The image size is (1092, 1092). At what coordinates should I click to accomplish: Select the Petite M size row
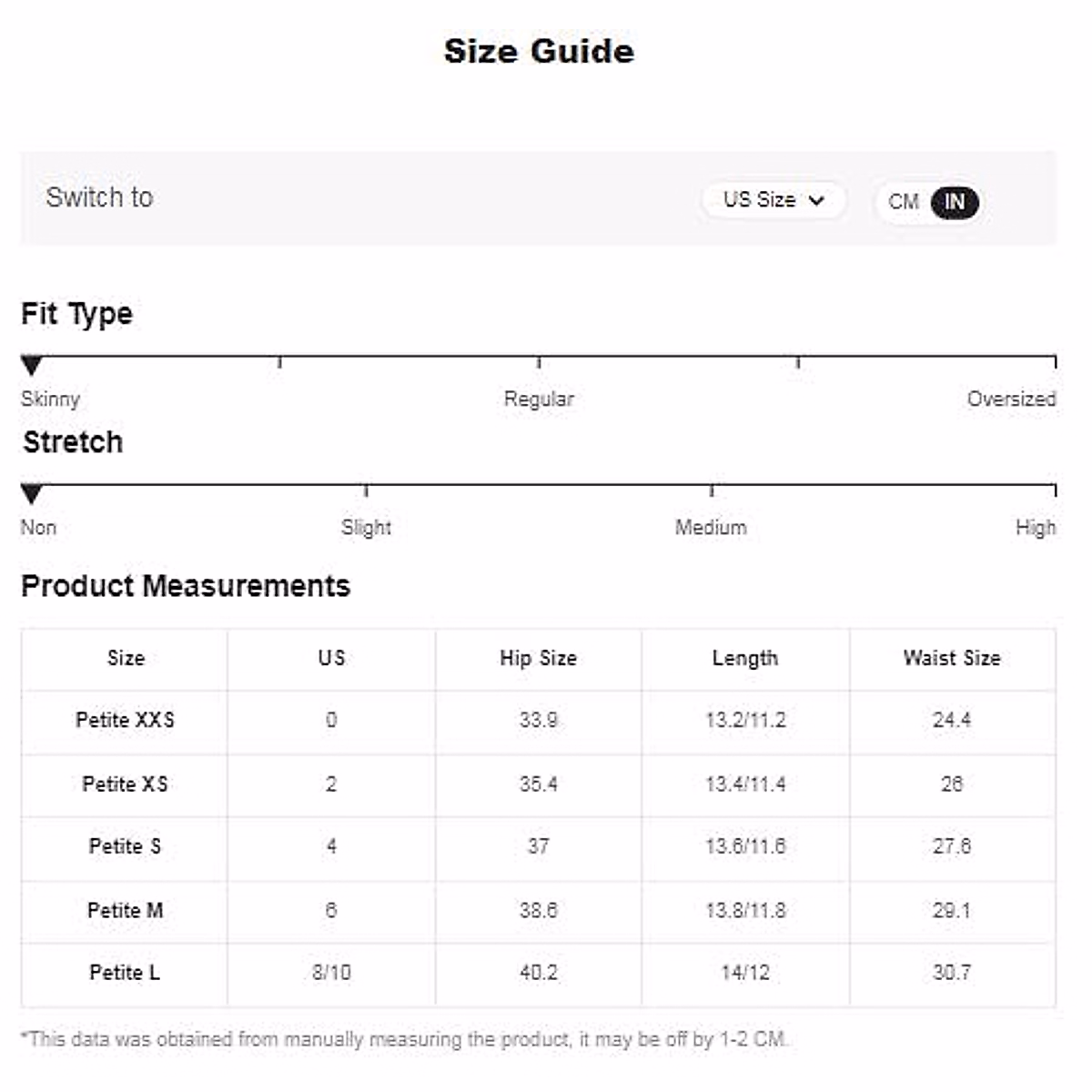pos(125,910)
